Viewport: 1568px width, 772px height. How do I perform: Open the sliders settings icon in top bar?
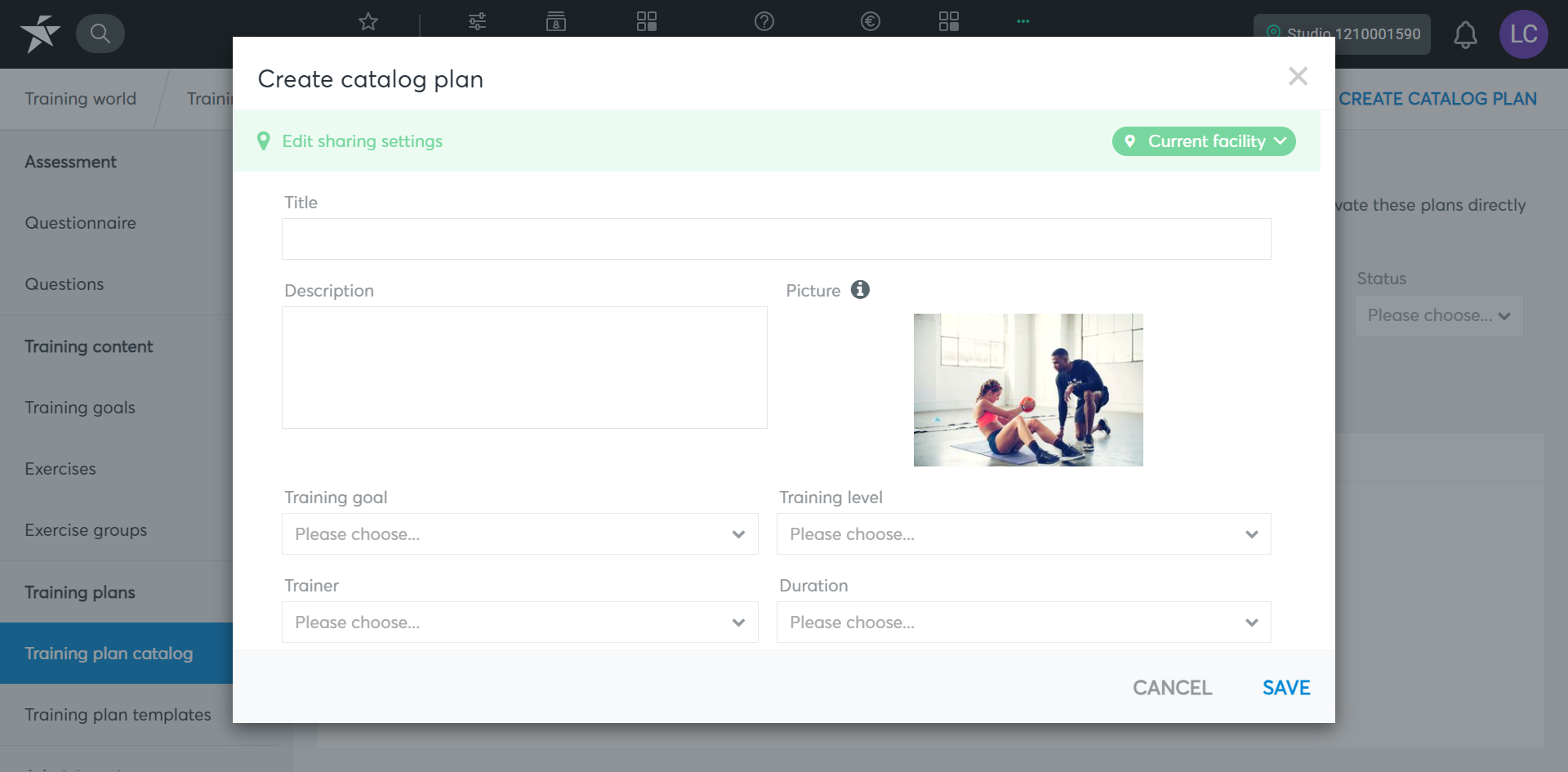477,21
